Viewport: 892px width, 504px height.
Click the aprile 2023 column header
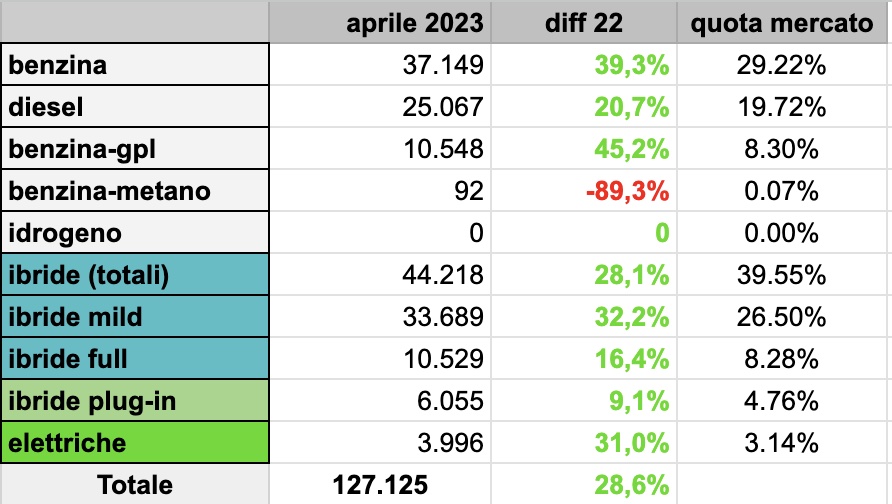point(380,22)
